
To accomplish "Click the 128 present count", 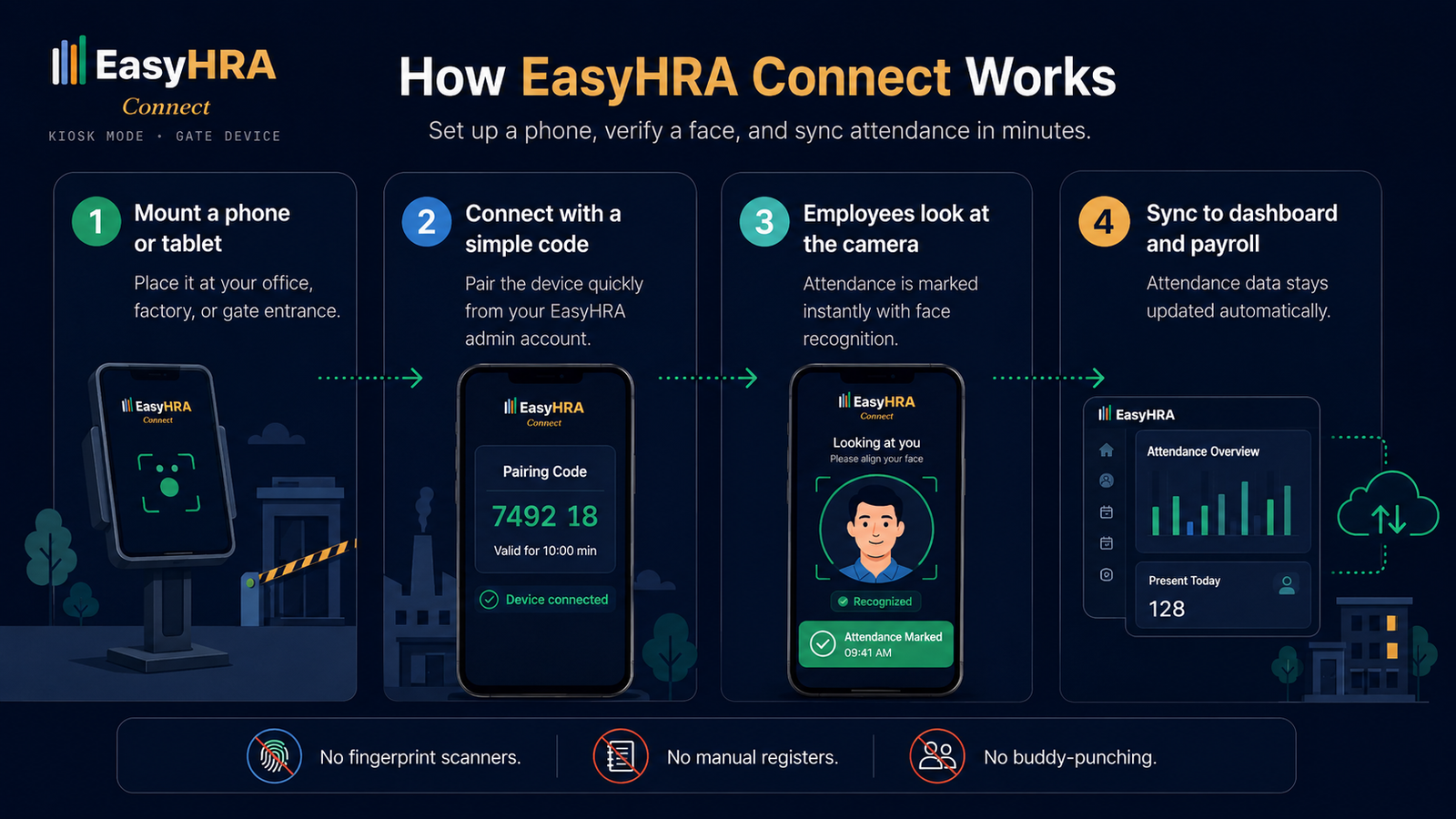I will click(1167, 609).
